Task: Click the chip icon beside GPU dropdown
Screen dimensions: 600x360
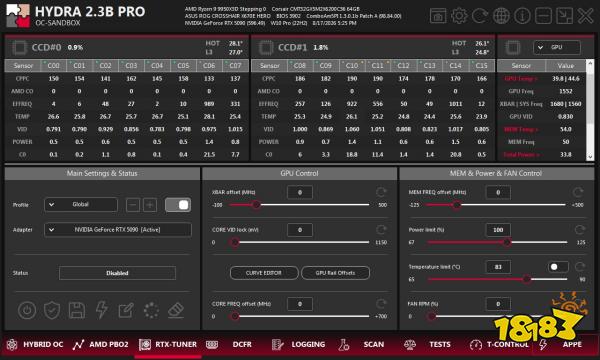Action: (x=513, y=47)
